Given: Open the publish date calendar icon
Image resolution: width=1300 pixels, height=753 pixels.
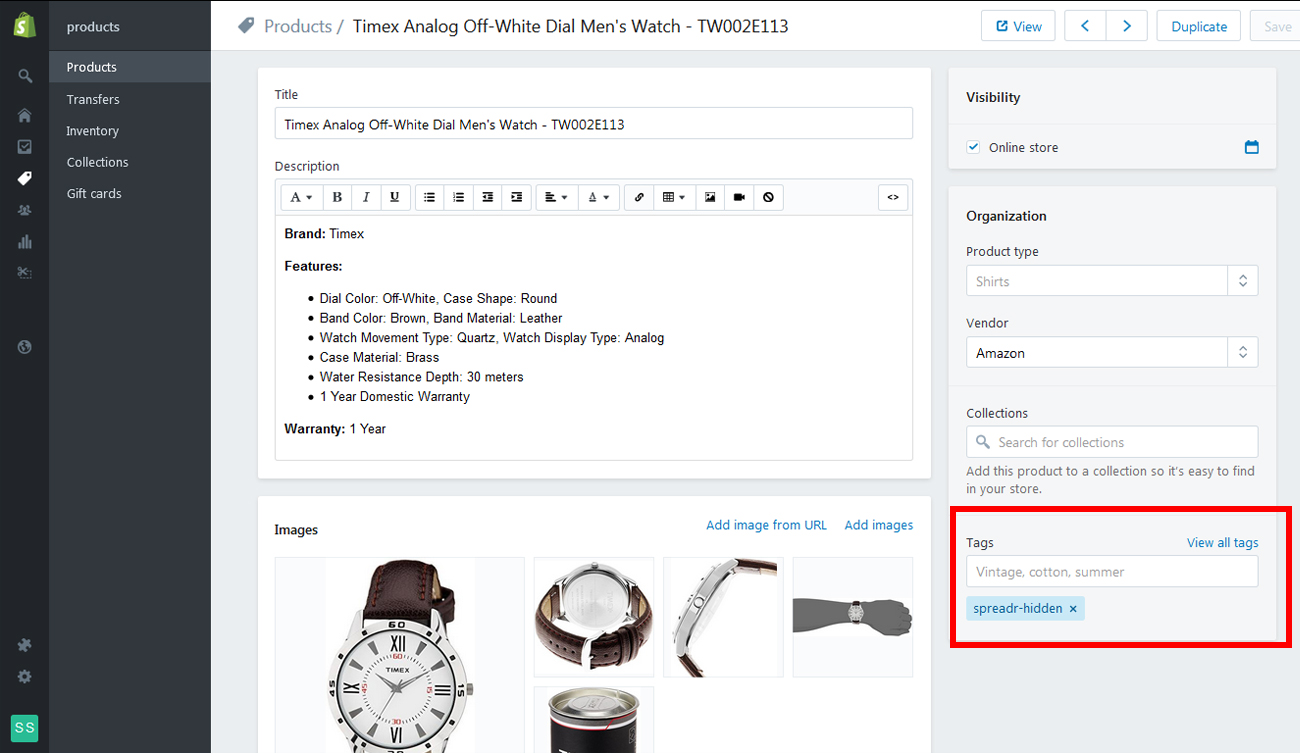Looking at the screenshot, I should [x=1251, y=147].
